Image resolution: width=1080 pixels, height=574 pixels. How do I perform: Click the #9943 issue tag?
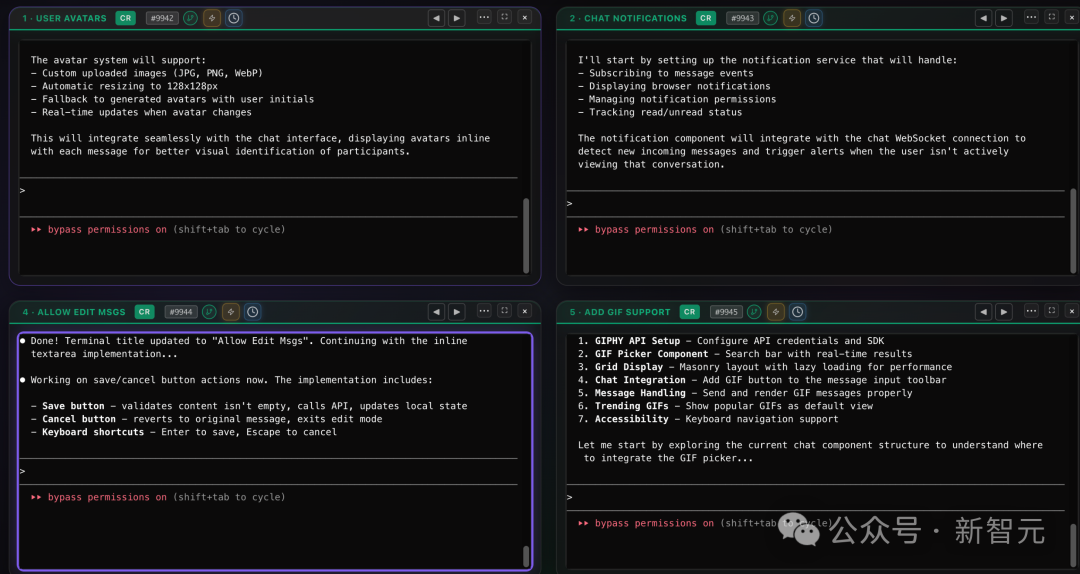742,18
